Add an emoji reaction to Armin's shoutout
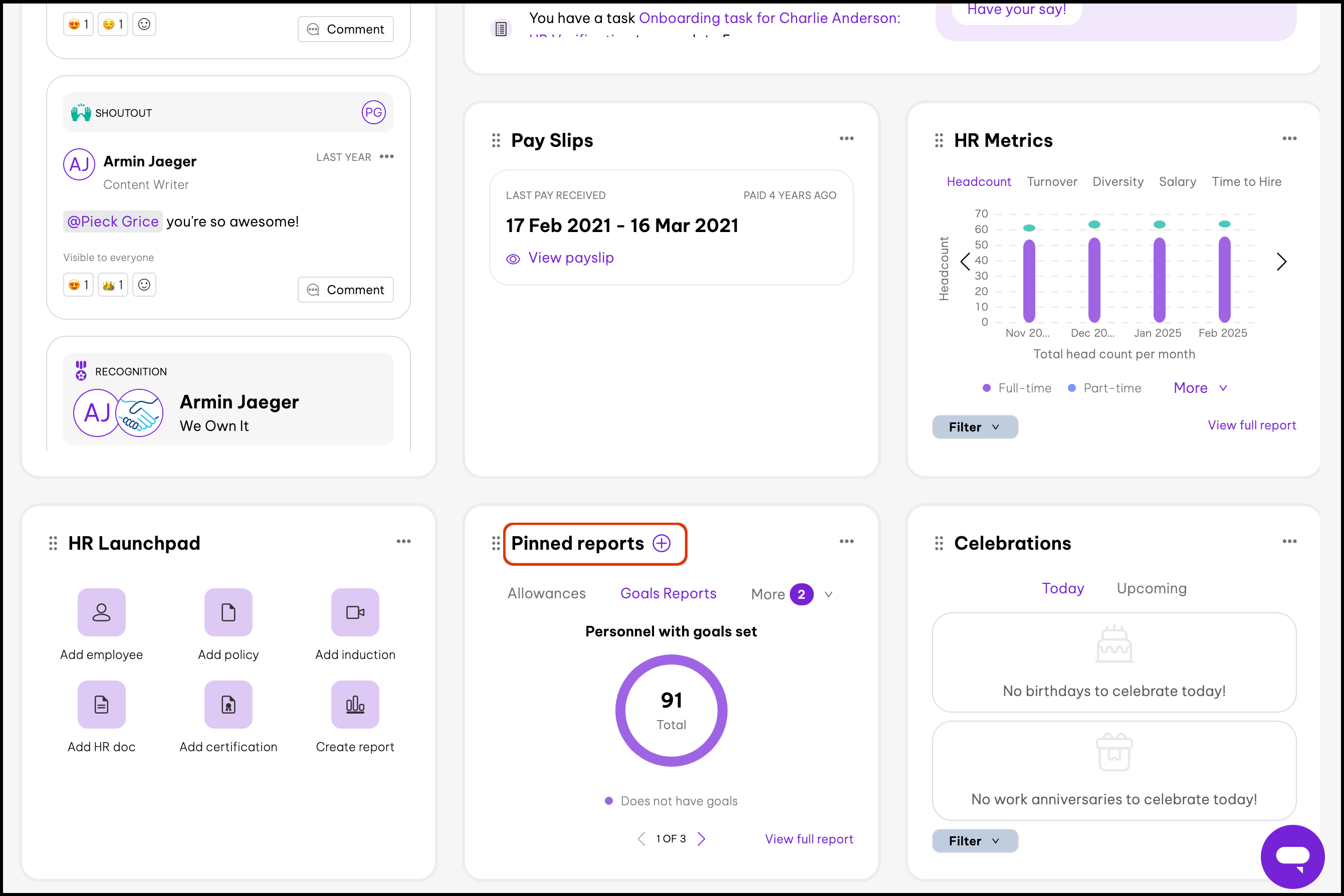 click(x=144, y=285)
